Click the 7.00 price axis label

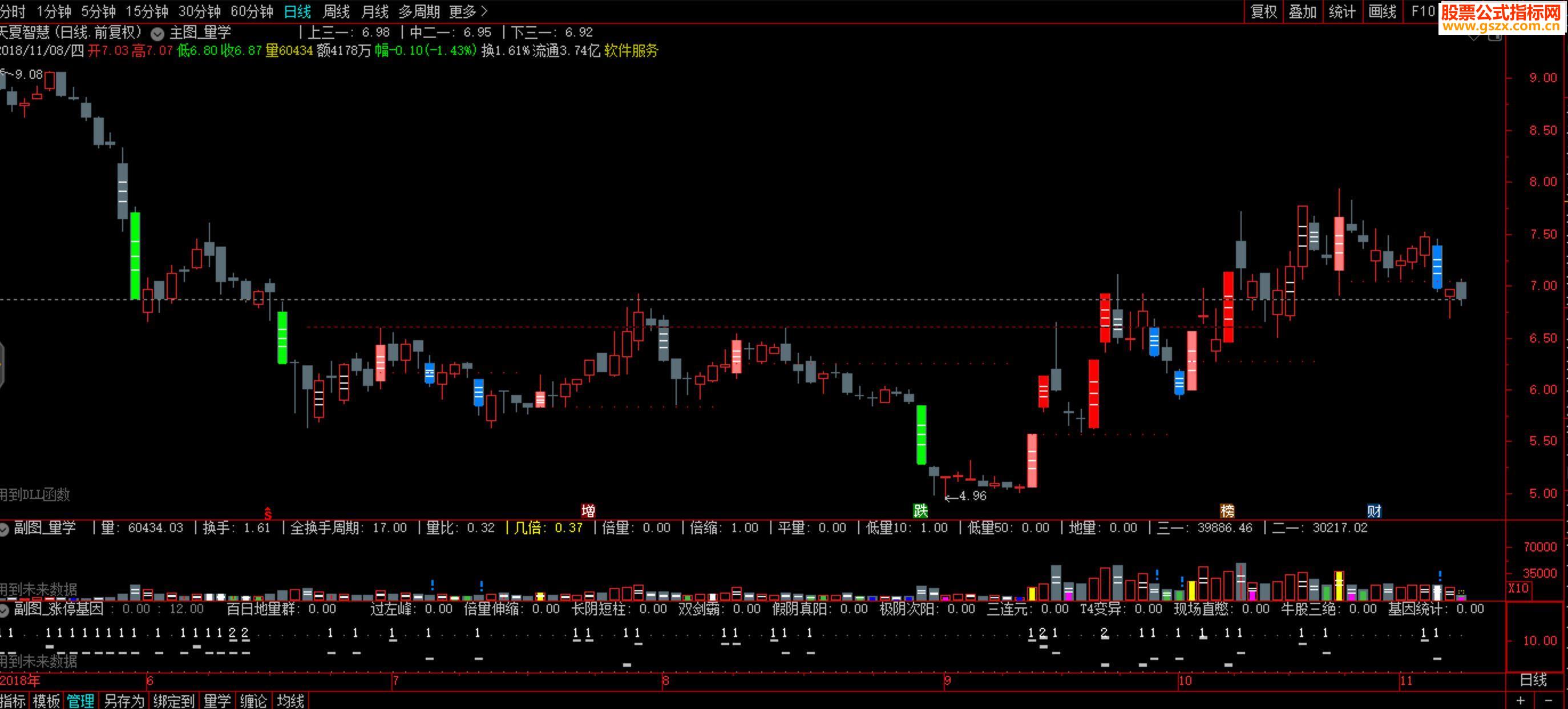1543,286
